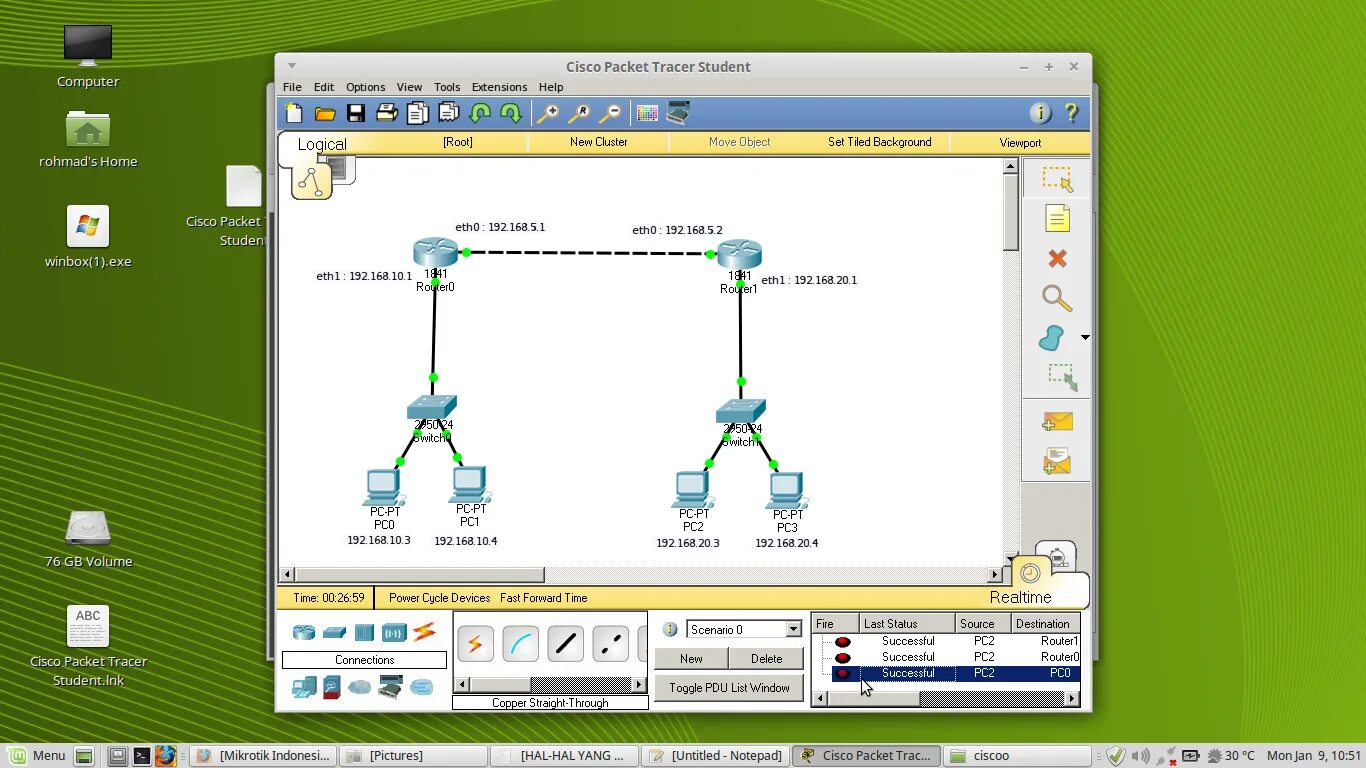This screenshot has height=768, width=1366.
Task: Expand the polygon tool dropdown arrow
Action: point(1085,338)
